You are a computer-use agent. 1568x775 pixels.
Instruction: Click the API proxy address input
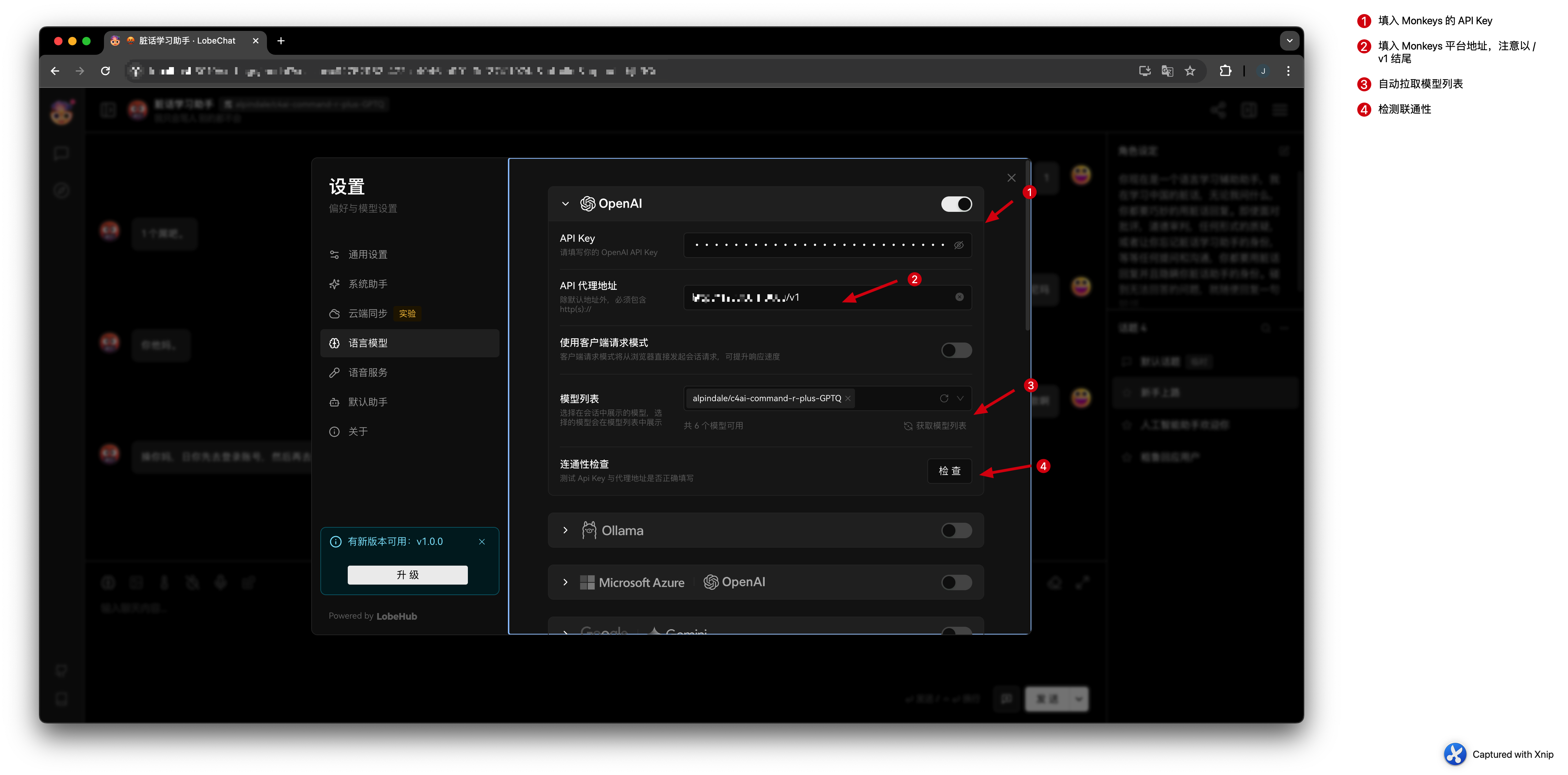pos(827,297)
